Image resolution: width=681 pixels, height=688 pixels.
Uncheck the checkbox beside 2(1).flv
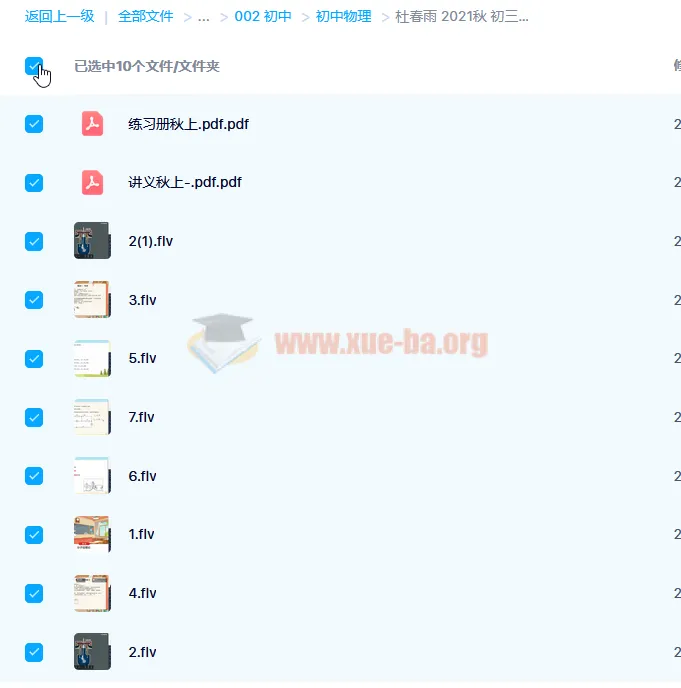coord(34,241)
